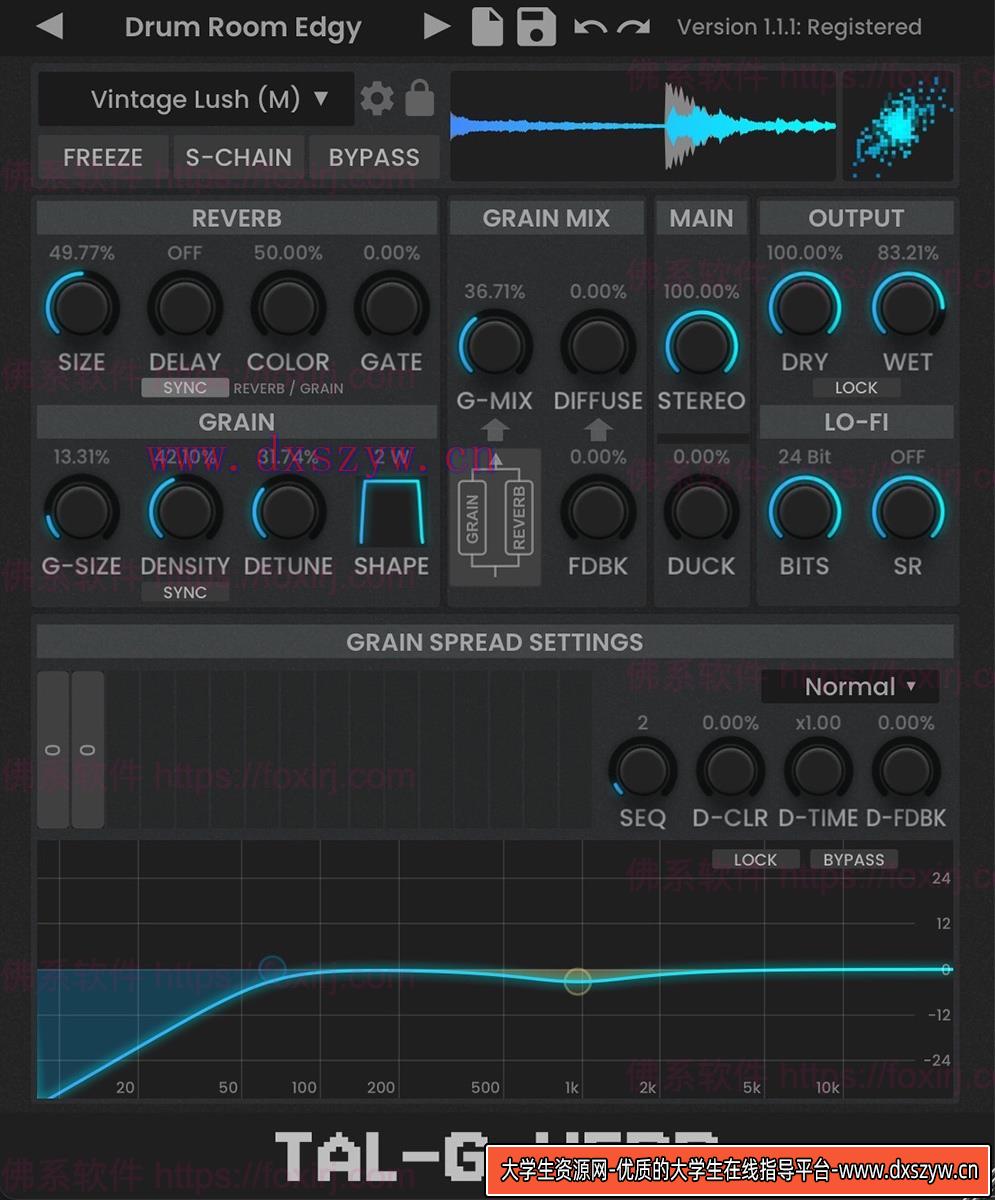Click the G-MIX knob
This screenshot has width=995, height=1200.
(495, 346)
